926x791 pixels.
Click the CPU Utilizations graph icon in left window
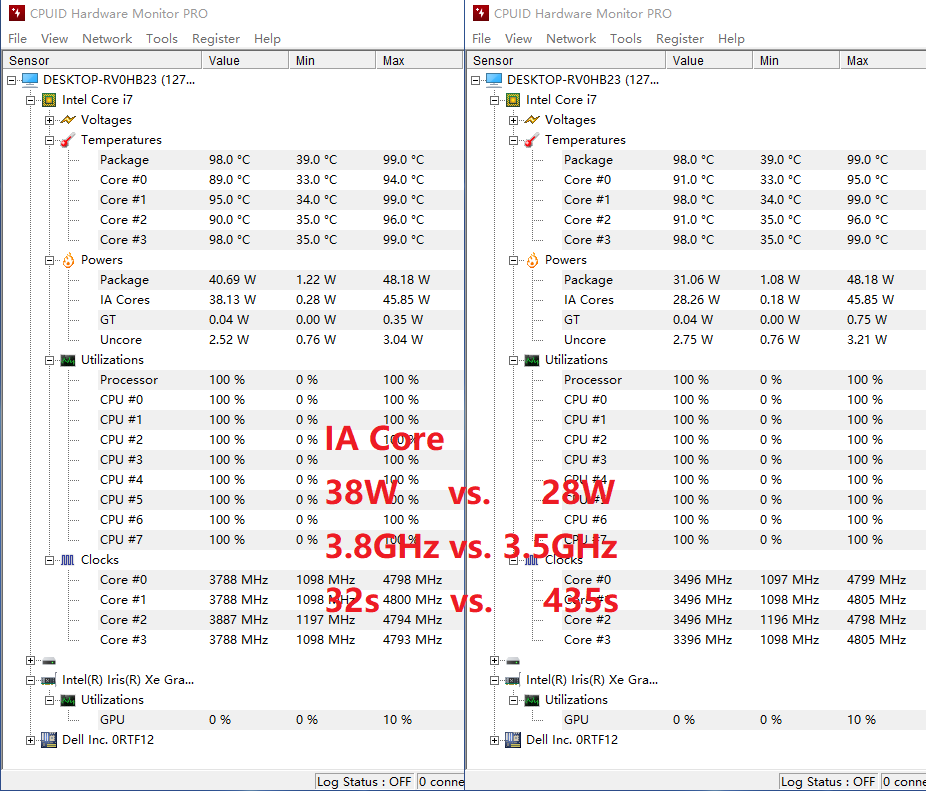[x=68, y=360]
